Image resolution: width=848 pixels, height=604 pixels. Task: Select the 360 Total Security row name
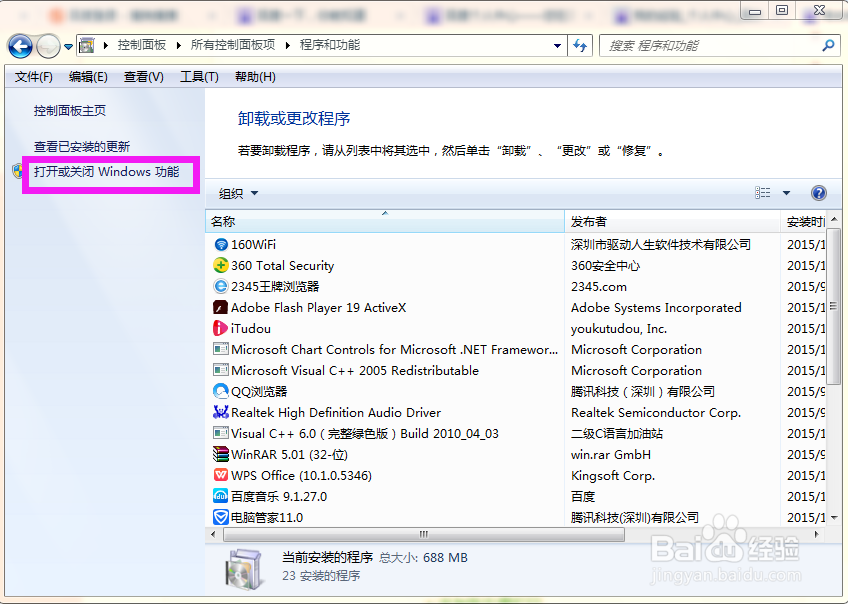(x=282, y=266)
